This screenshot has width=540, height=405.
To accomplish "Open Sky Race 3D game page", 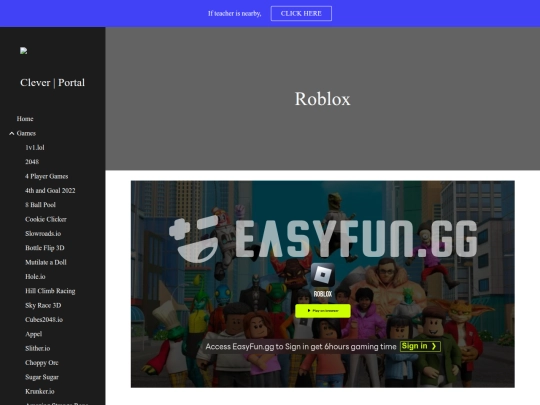I will [43, 305].
